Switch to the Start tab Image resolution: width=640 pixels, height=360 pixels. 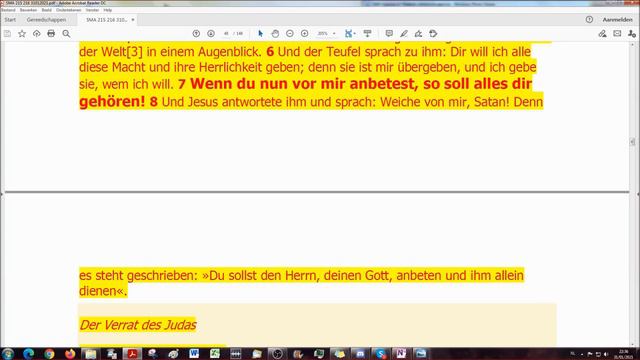pyautogui.click(x=10, y=20)
